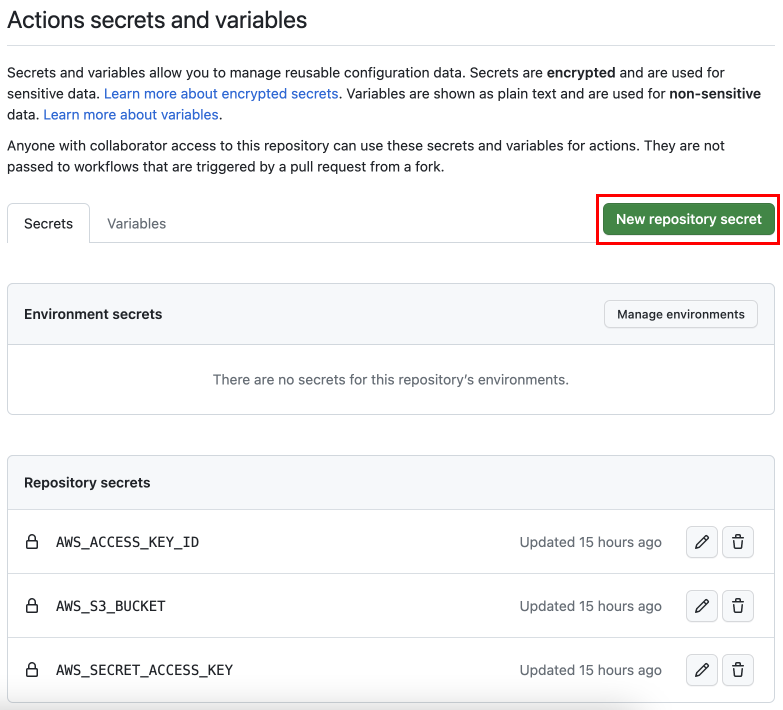Click Updated 15 hours ago for AWS_ACCESS_KEY_ID
The width and height of the screenshot is (783, 710).
(590, 542)
